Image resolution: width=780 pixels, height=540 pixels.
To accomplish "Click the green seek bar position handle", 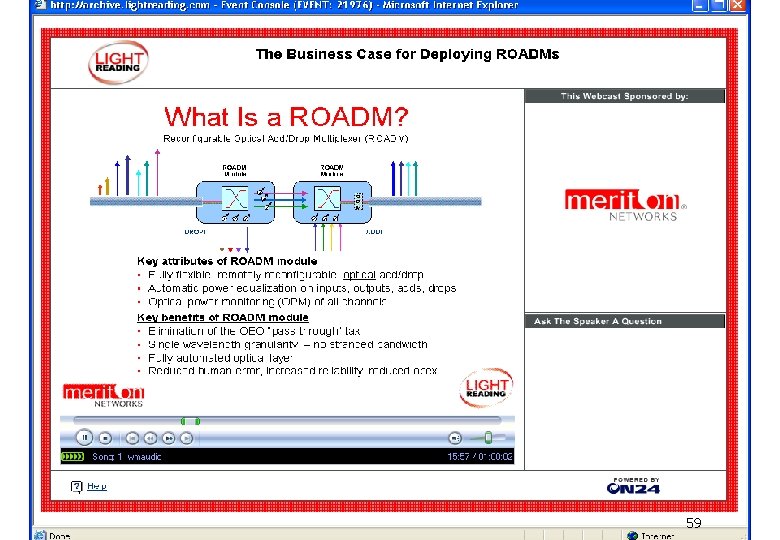I will tap(190, 421).
